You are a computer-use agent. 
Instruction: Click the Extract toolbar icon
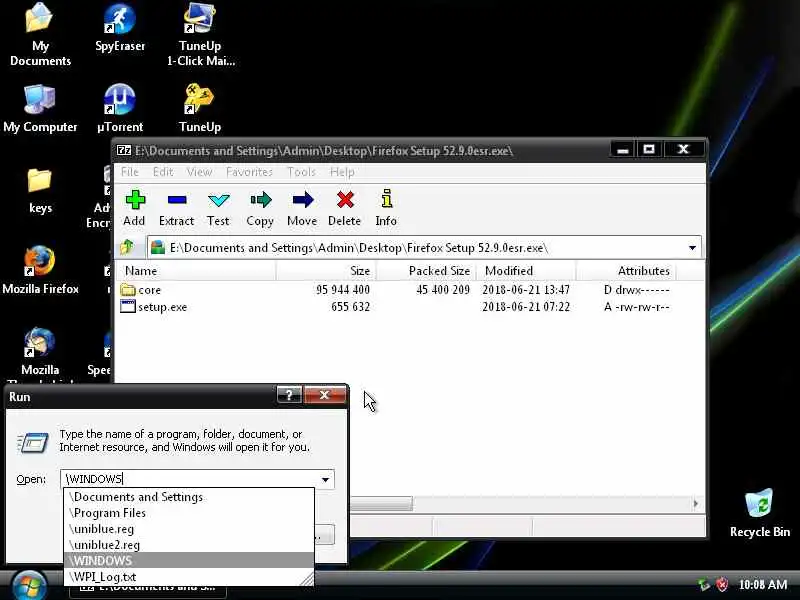pos(177,208)
